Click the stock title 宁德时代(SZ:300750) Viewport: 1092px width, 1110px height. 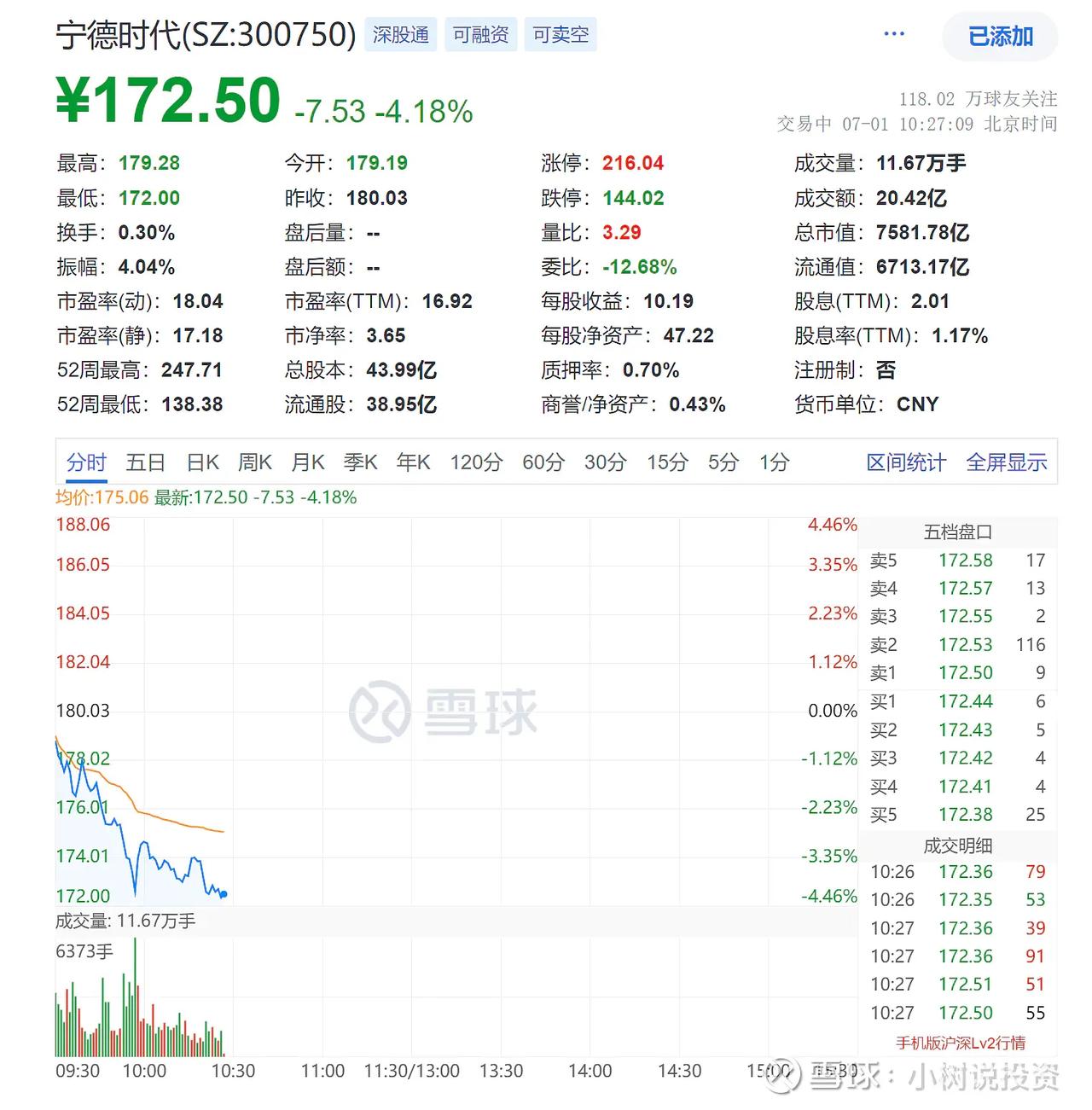coord(206,35)
